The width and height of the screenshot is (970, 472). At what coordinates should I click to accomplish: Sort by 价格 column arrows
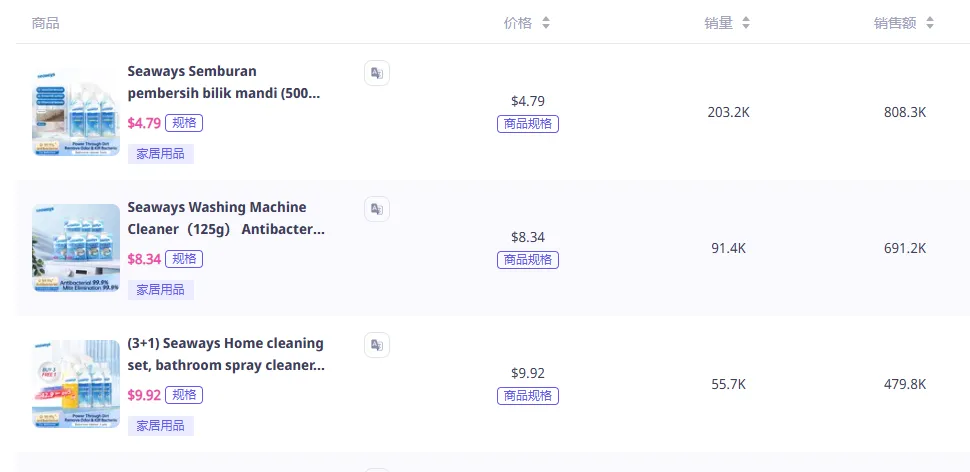(x=546, y=23)
